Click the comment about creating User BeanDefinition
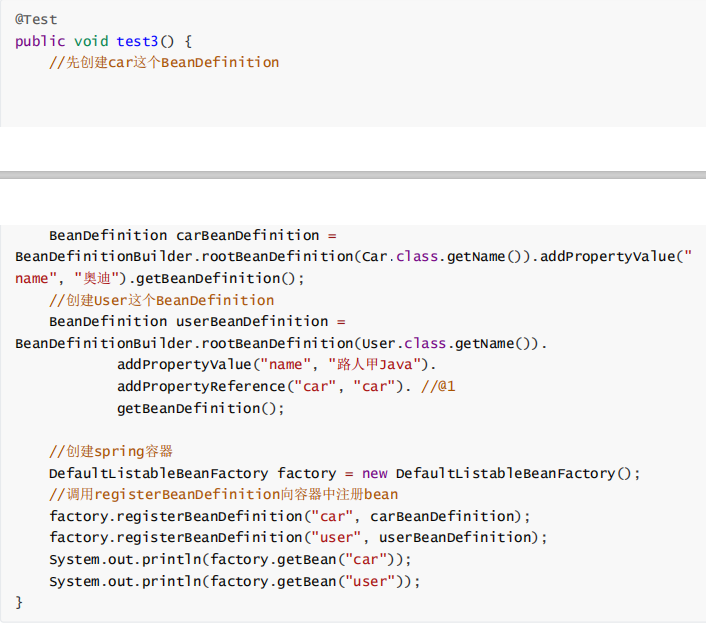 [161, 300]
